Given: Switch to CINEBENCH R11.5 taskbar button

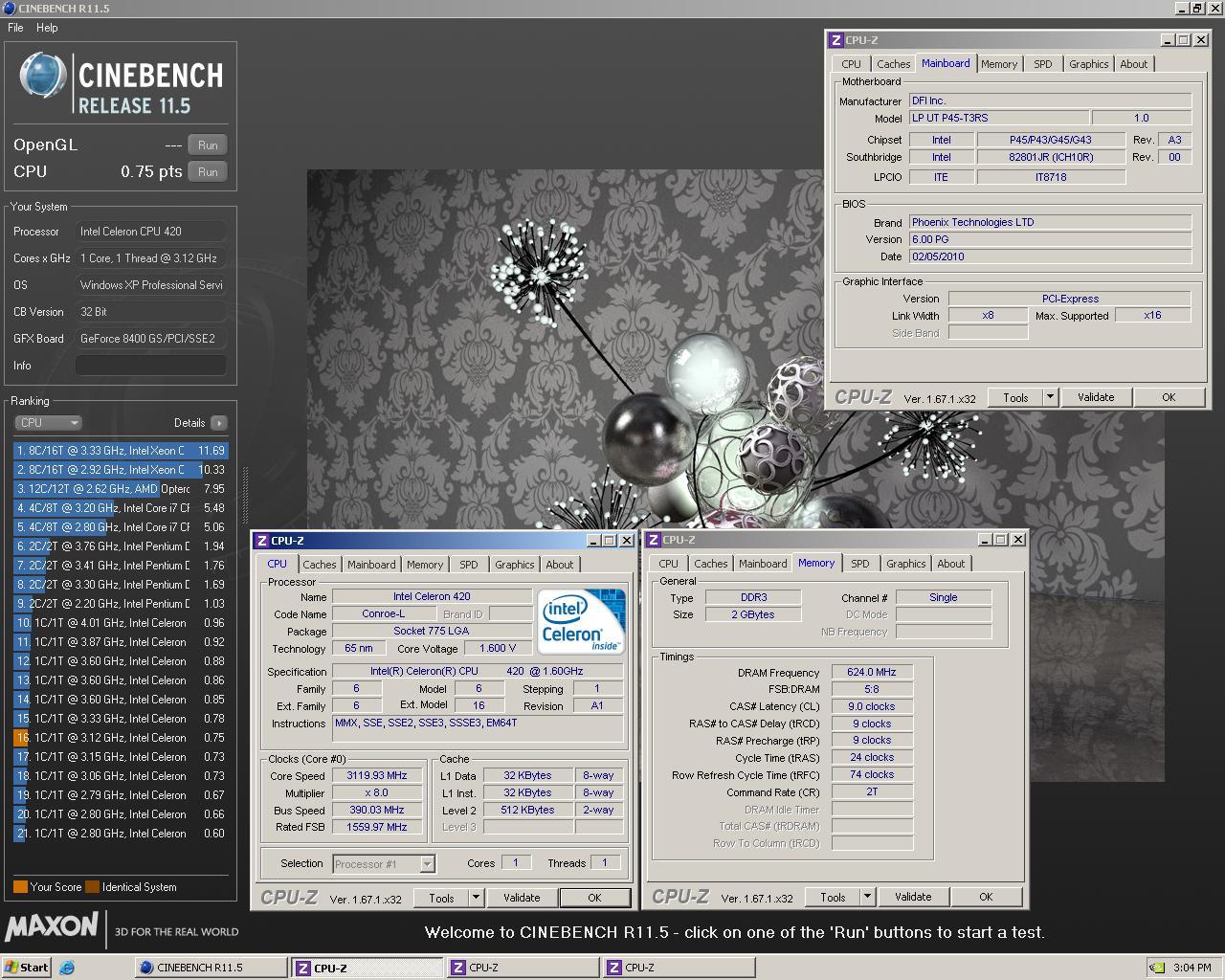Looking at the screenshot, I should 210,968.
